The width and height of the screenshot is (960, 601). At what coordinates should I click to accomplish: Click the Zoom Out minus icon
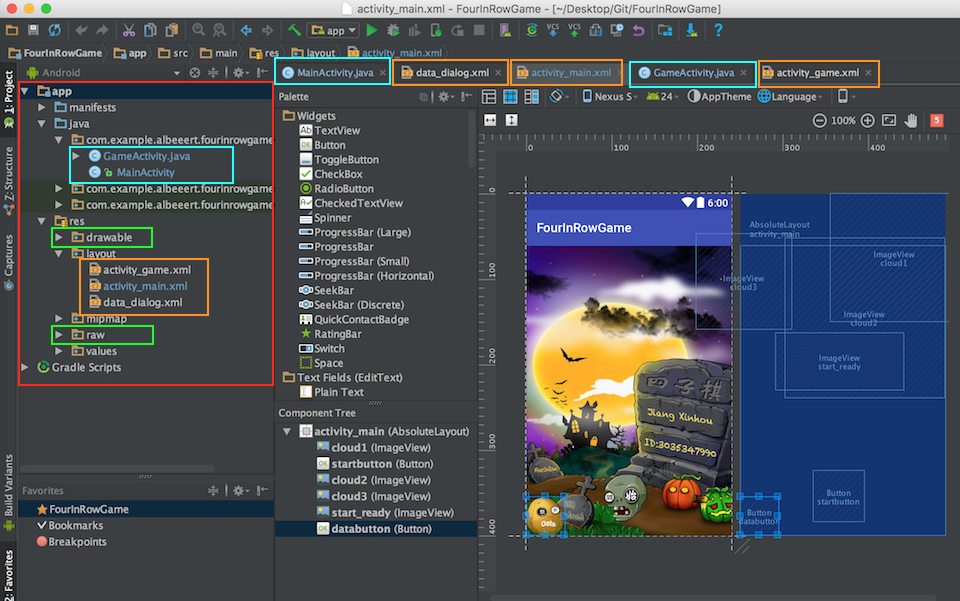pos(819,121)
